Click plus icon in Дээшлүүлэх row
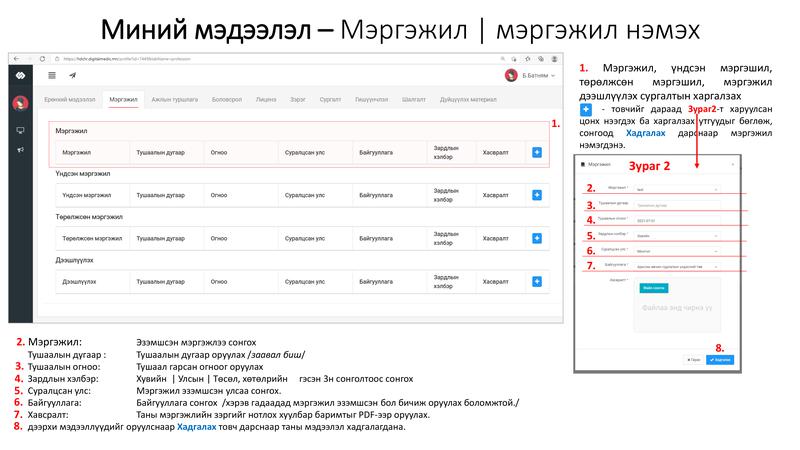This screenshot has height=450, width=800. 537,283
